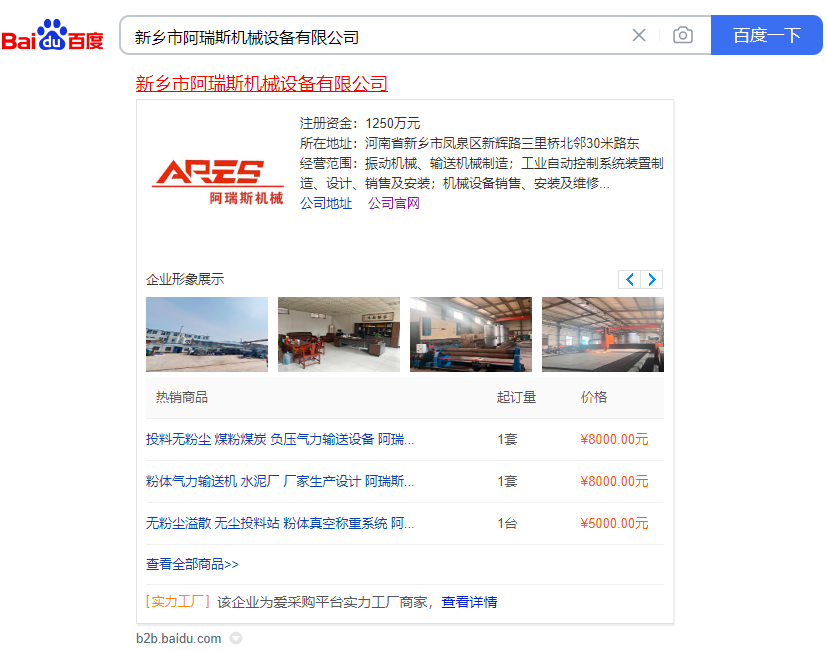Open the office interior photo

coord(339,334)
